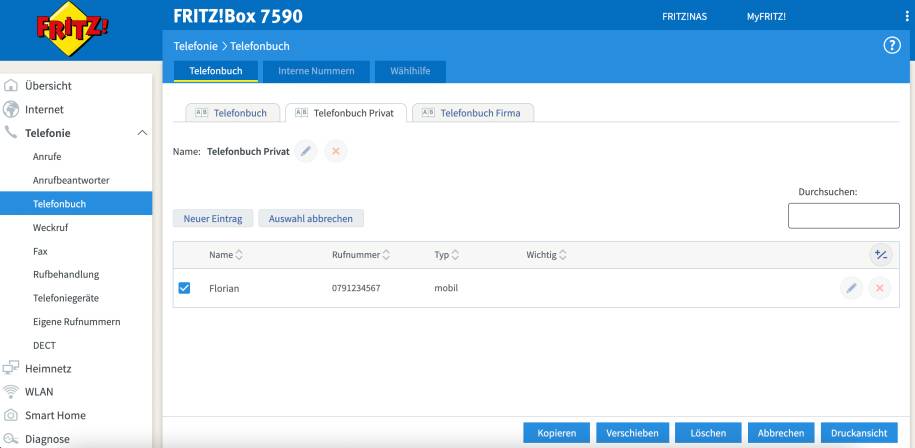Click the Heimnetz network icon

coord(11,368)
